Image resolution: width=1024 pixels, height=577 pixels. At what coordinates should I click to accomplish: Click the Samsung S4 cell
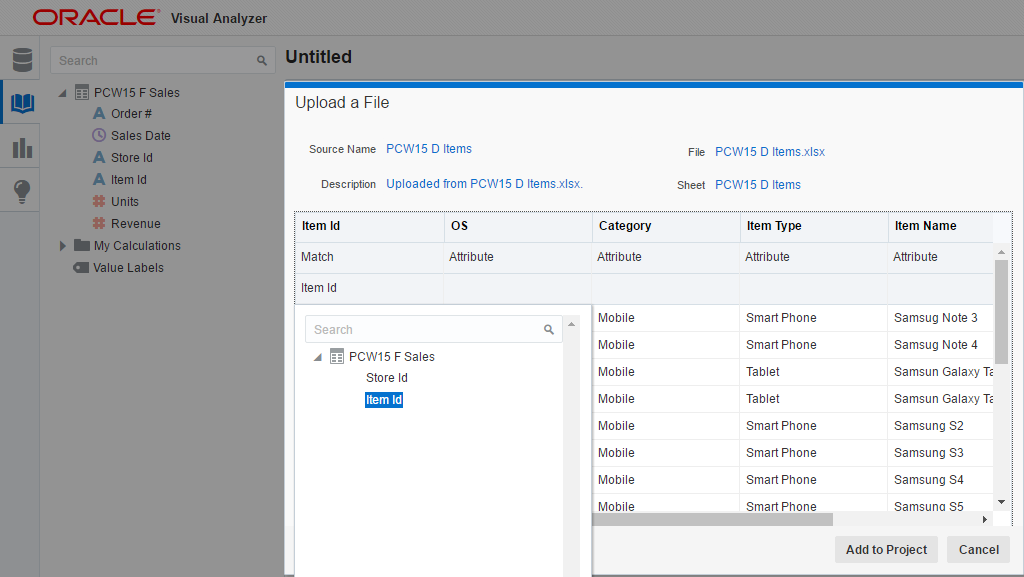[x=940, y=480]
